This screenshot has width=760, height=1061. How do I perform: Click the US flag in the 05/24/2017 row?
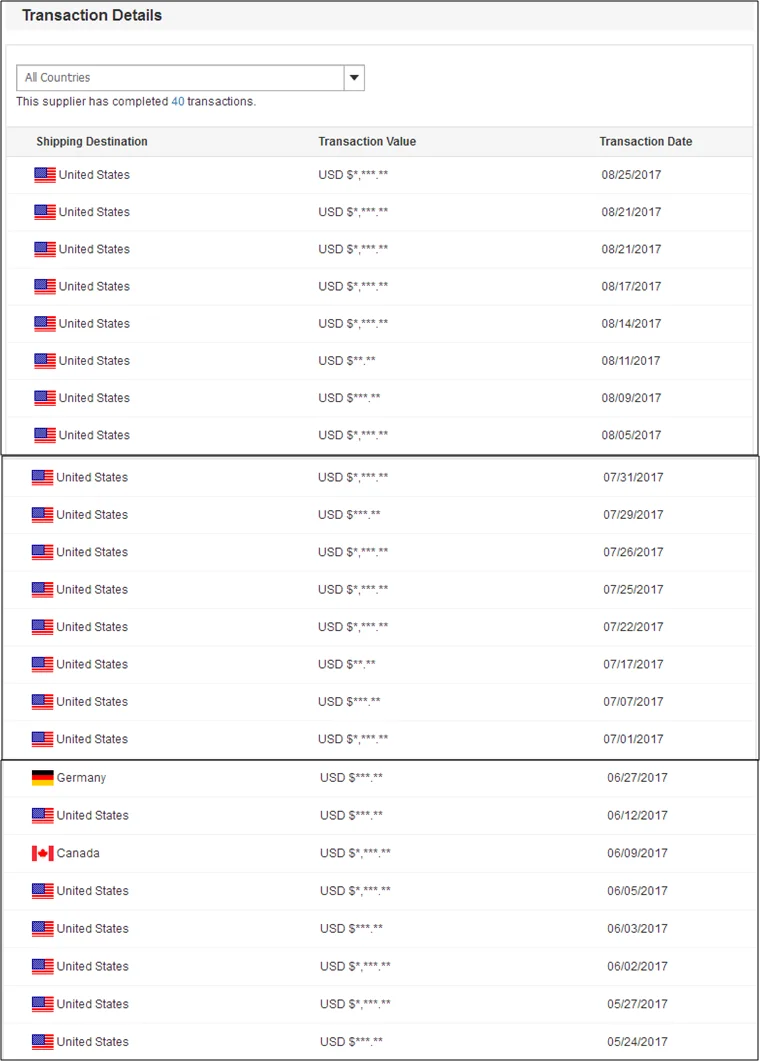tap(42, 1042)
